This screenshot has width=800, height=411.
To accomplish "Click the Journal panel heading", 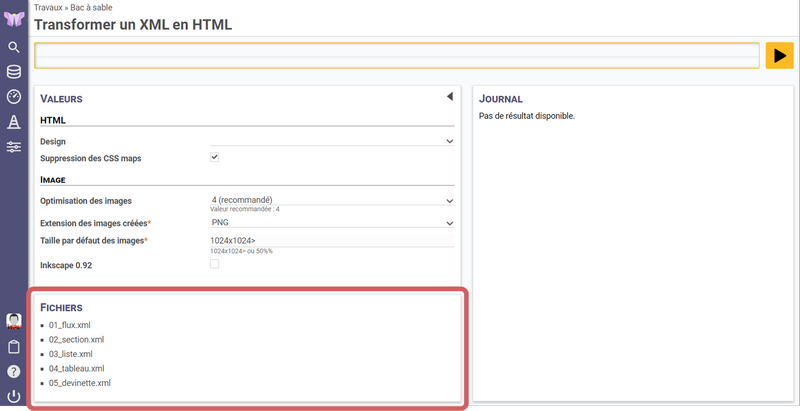I will tap(501, 99).
